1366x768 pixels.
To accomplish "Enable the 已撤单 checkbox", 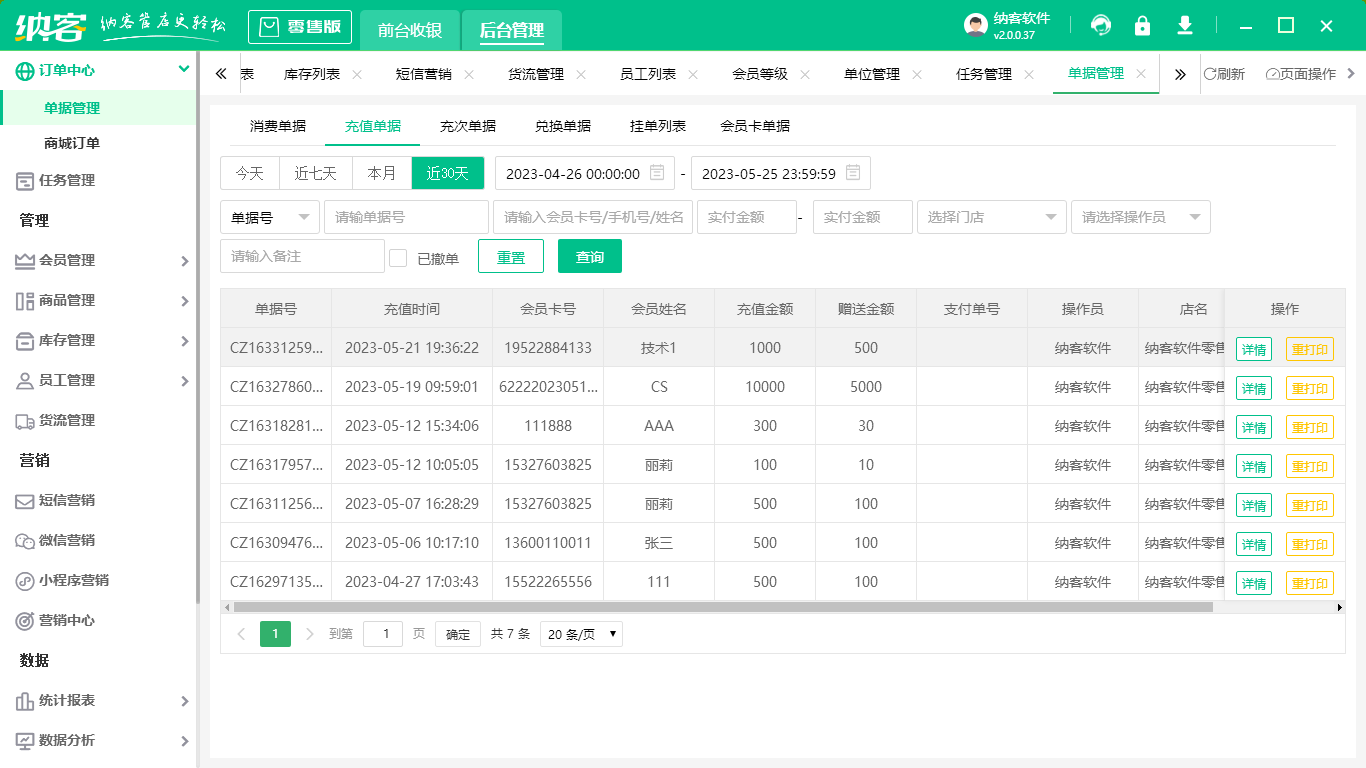I will coord(396,256).
